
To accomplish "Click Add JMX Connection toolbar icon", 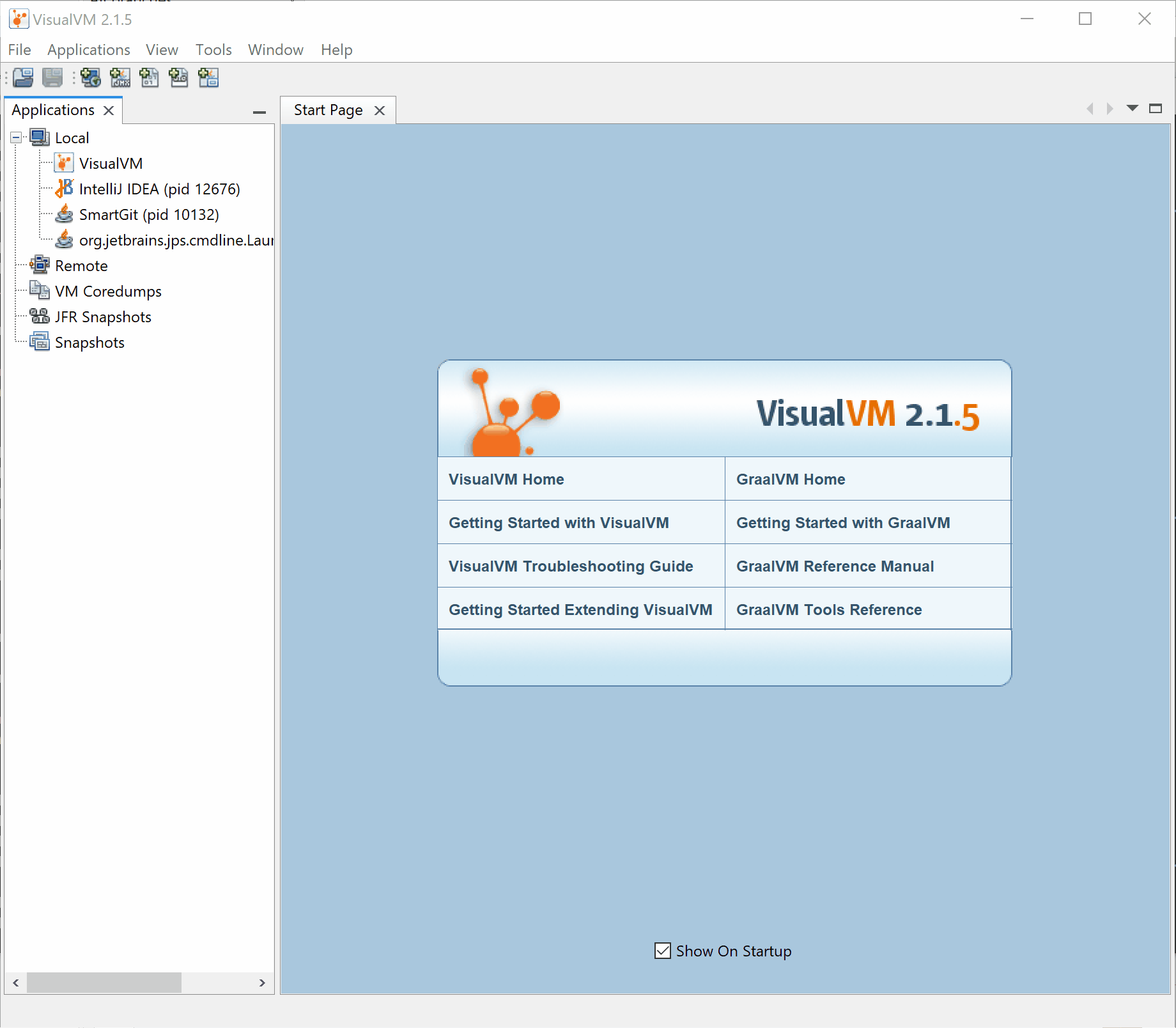I will point(120,78).
